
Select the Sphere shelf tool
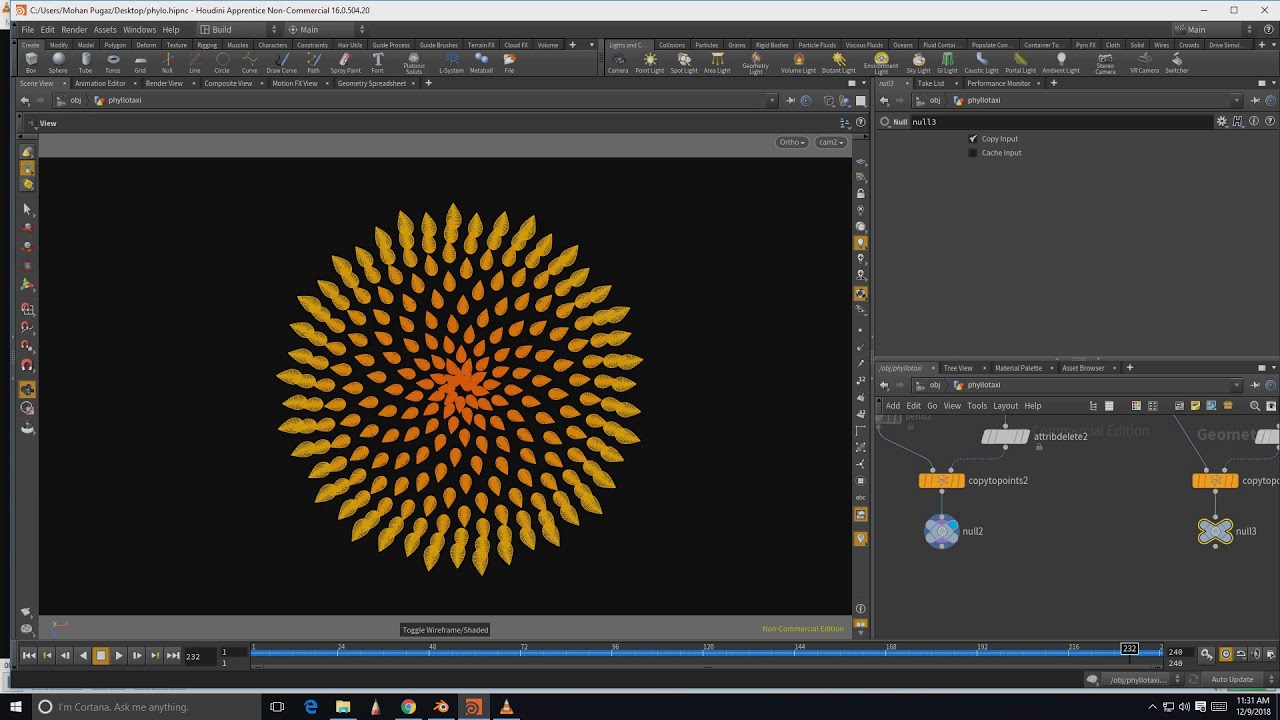coord(58,63)
